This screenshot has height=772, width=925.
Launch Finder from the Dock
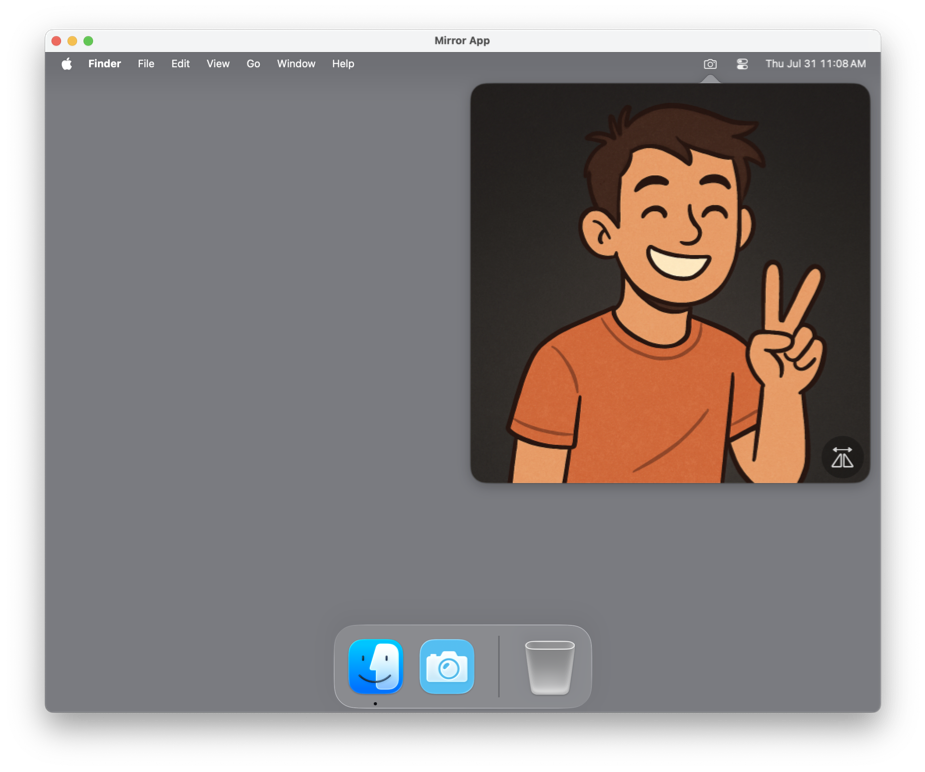(376, 666)
